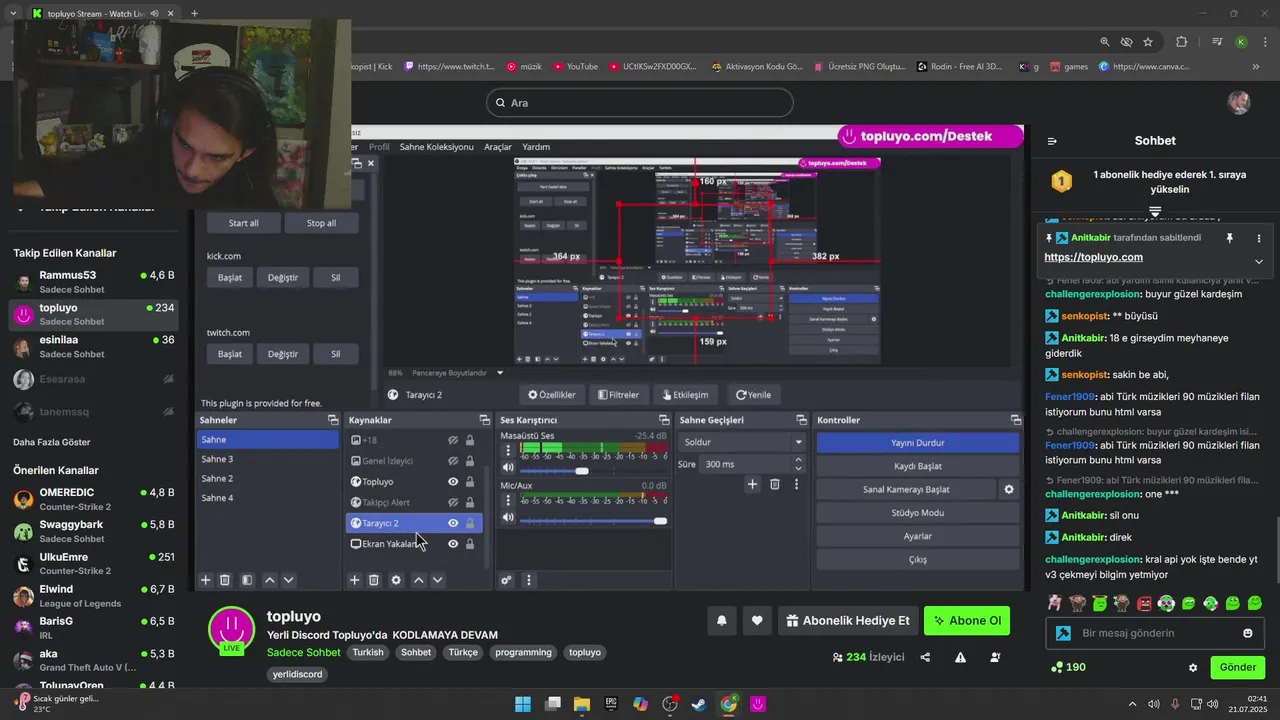1280x720 pixels.
Task: Toggle visibility eye of Topluyo source
Action: (453, 482)
